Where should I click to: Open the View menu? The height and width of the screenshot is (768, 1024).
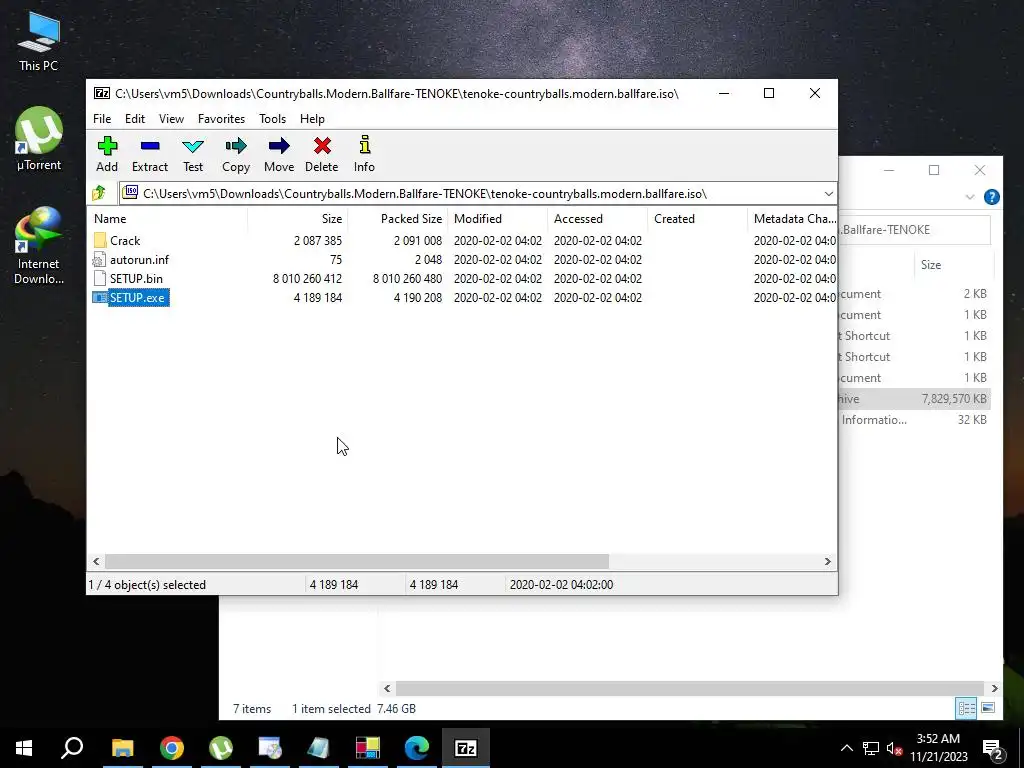tap(171, 119)
